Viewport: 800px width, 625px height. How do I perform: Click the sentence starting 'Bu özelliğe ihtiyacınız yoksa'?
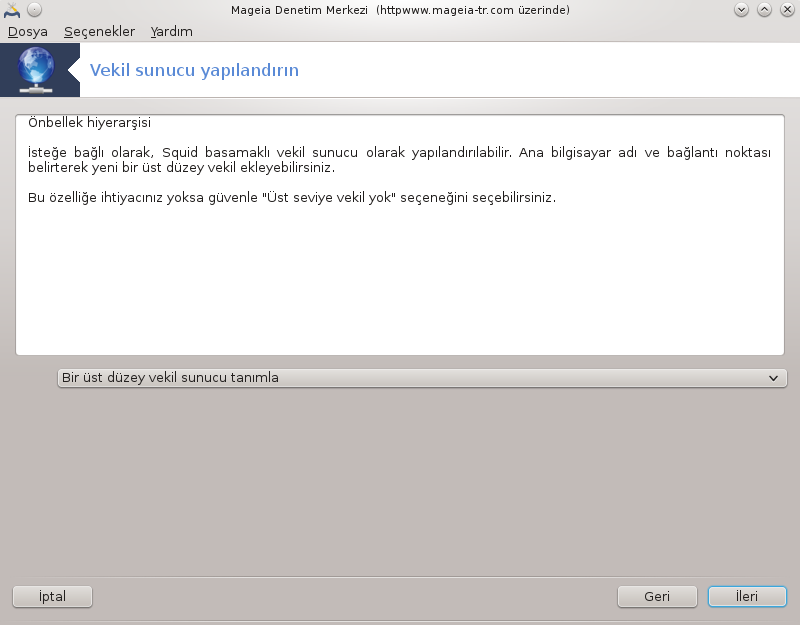tap(292, 197)
